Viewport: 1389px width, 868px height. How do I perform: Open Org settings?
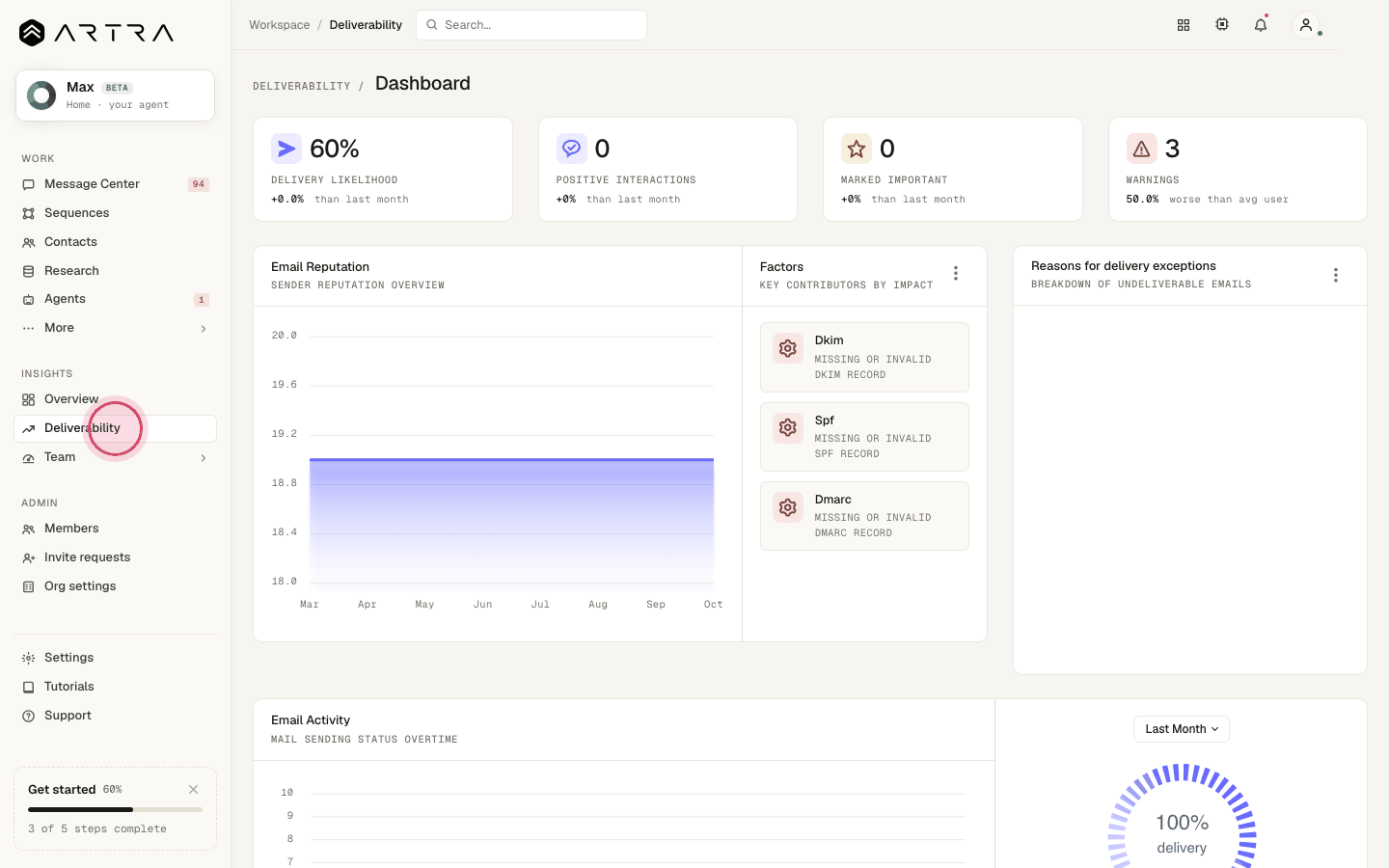(116, 586)
